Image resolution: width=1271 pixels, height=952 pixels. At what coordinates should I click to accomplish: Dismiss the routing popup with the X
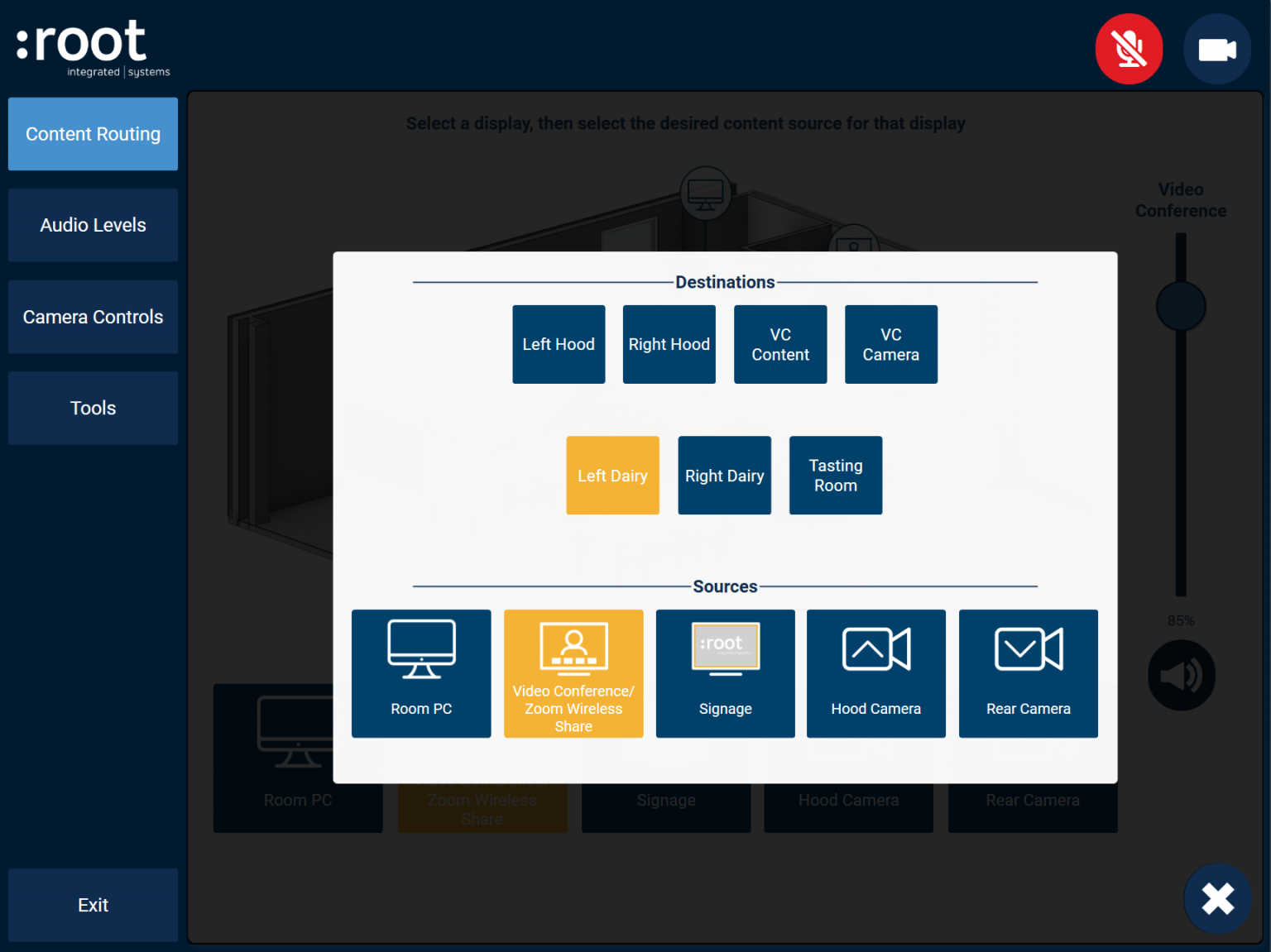[1217, 898]
